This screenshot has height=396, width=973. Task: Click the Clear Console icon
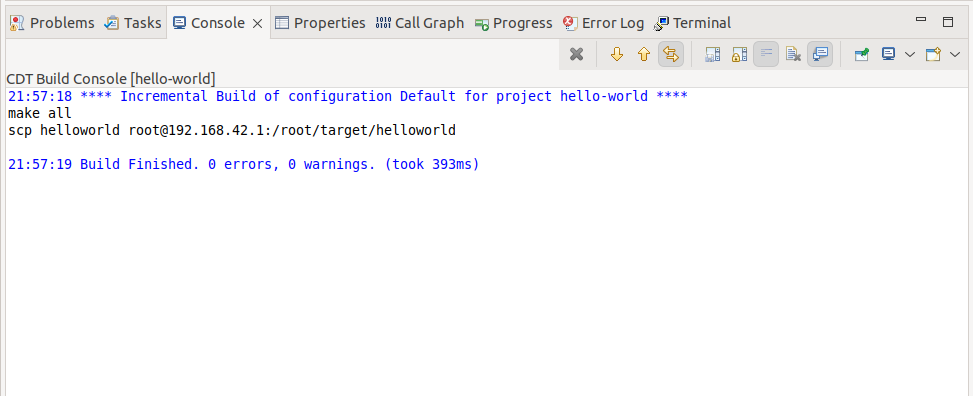click(x=793, y=55)
